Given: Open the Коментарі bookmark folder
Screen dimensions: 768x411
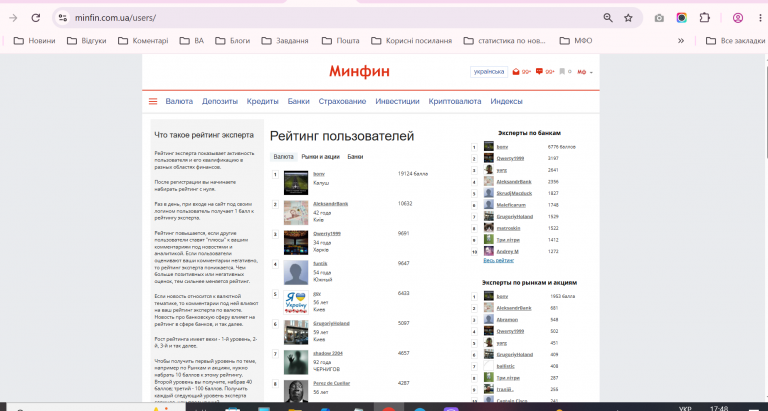Looking at the screenshot, I should pos(143,41).
